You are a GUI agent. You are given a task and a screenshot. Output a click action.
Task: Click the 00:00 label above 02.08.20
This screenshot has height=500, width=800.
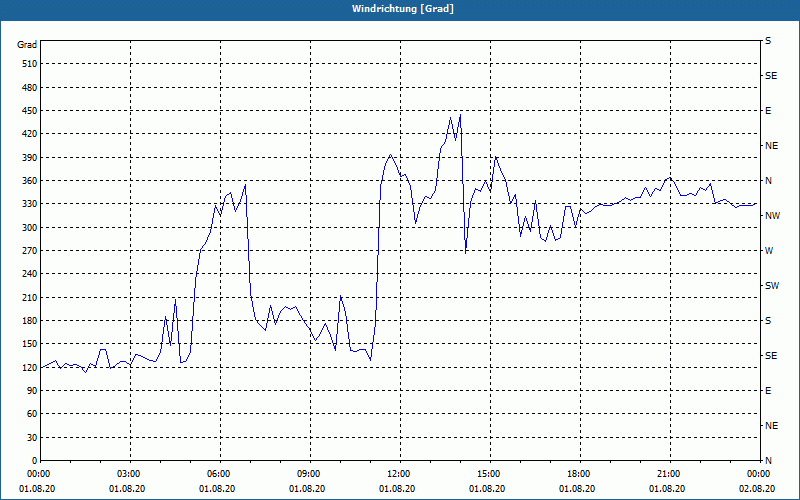[760, 474]
